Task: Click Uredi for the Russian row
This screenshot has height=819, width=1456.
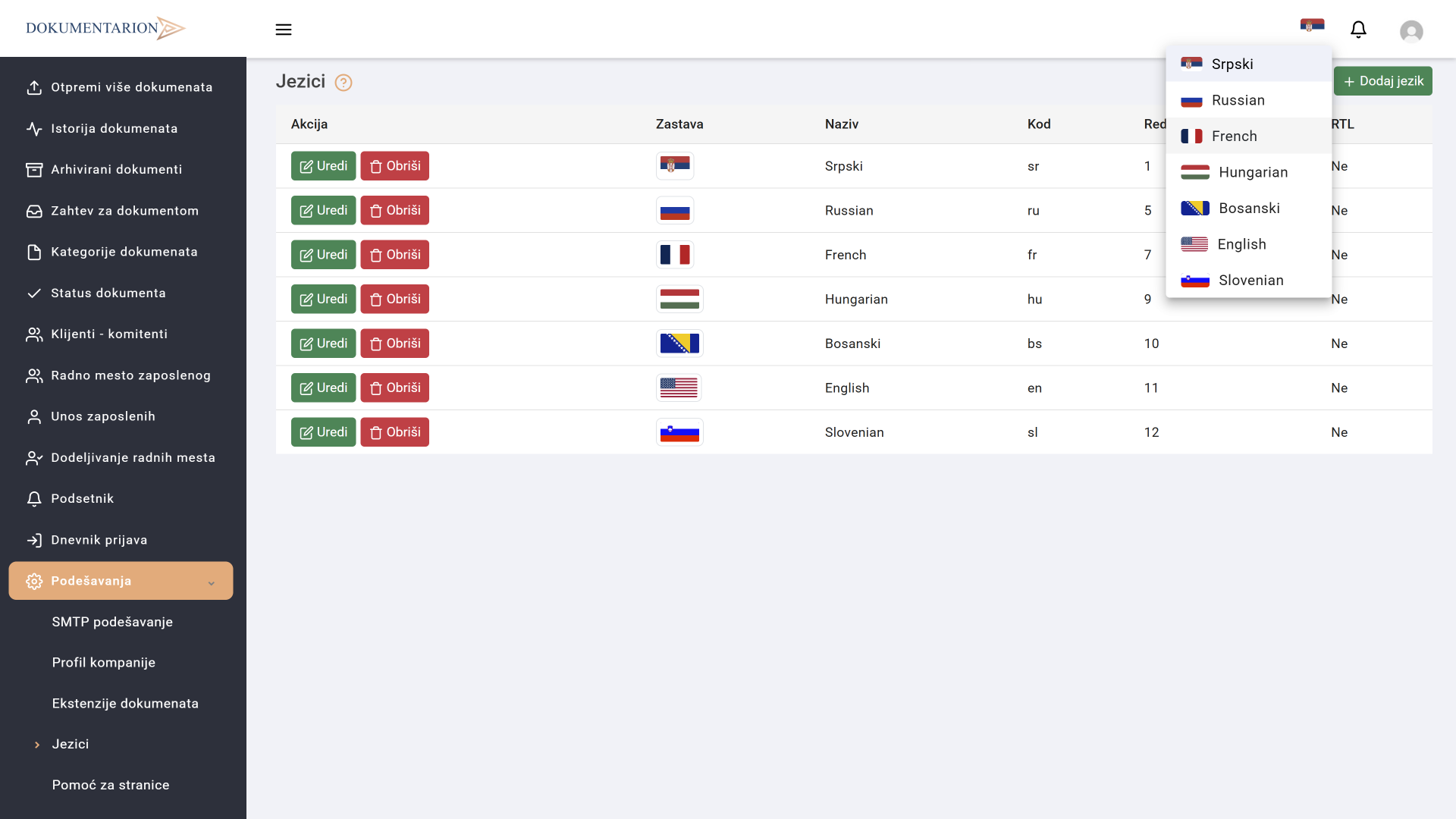Action: tap(323, 210)
